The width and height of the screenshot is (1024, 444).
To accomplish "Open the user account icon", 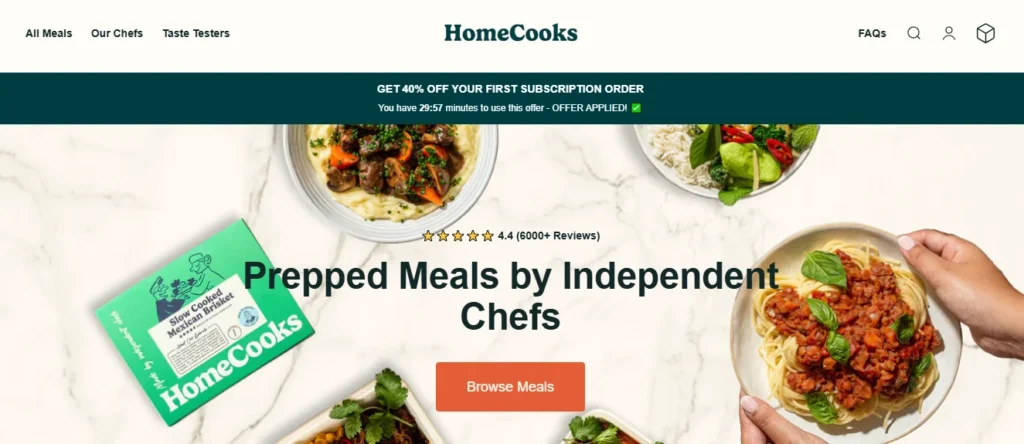I will pos(949,33).
